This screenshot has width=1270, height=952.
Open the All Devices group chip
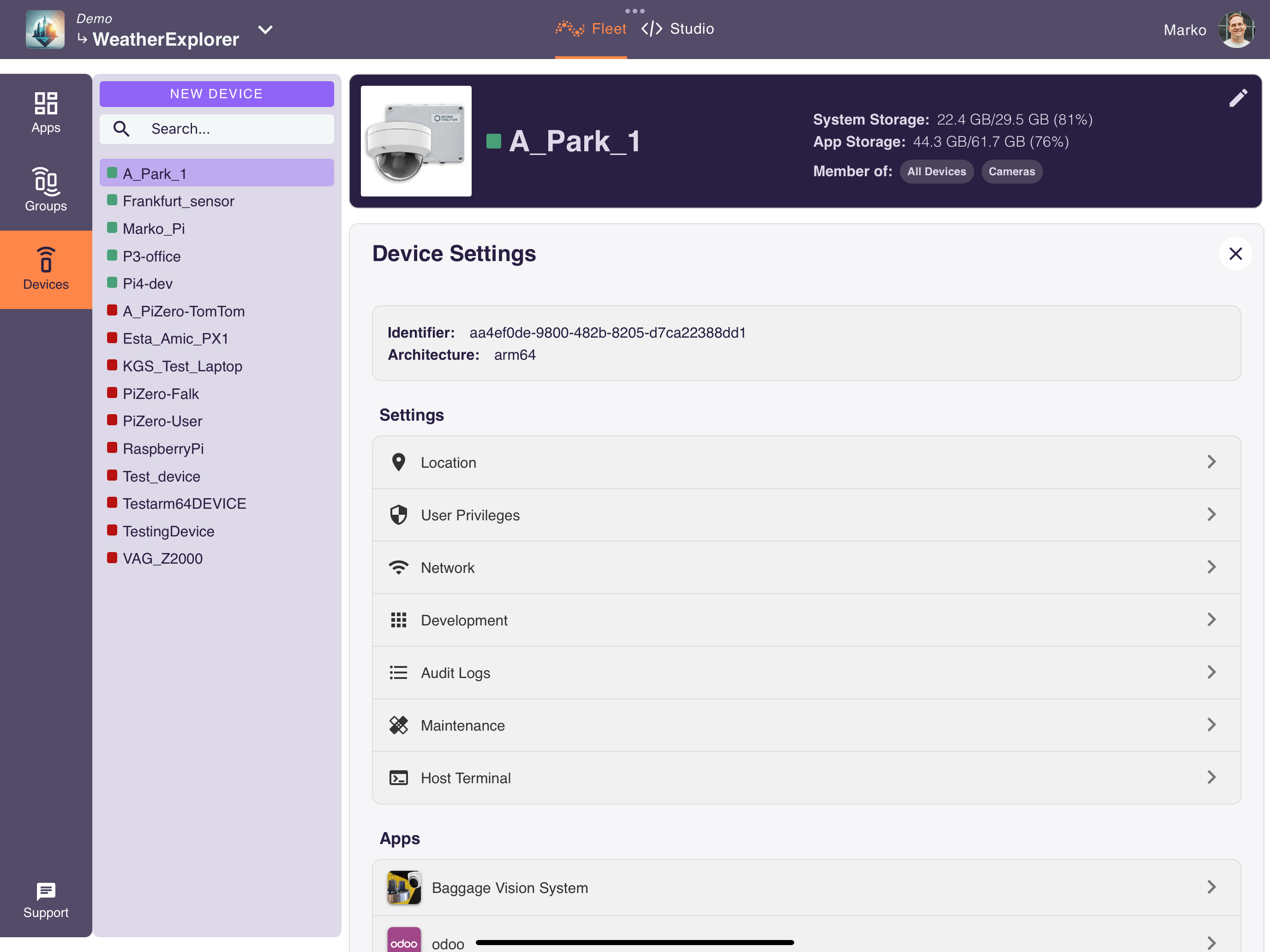pos(936,172)
